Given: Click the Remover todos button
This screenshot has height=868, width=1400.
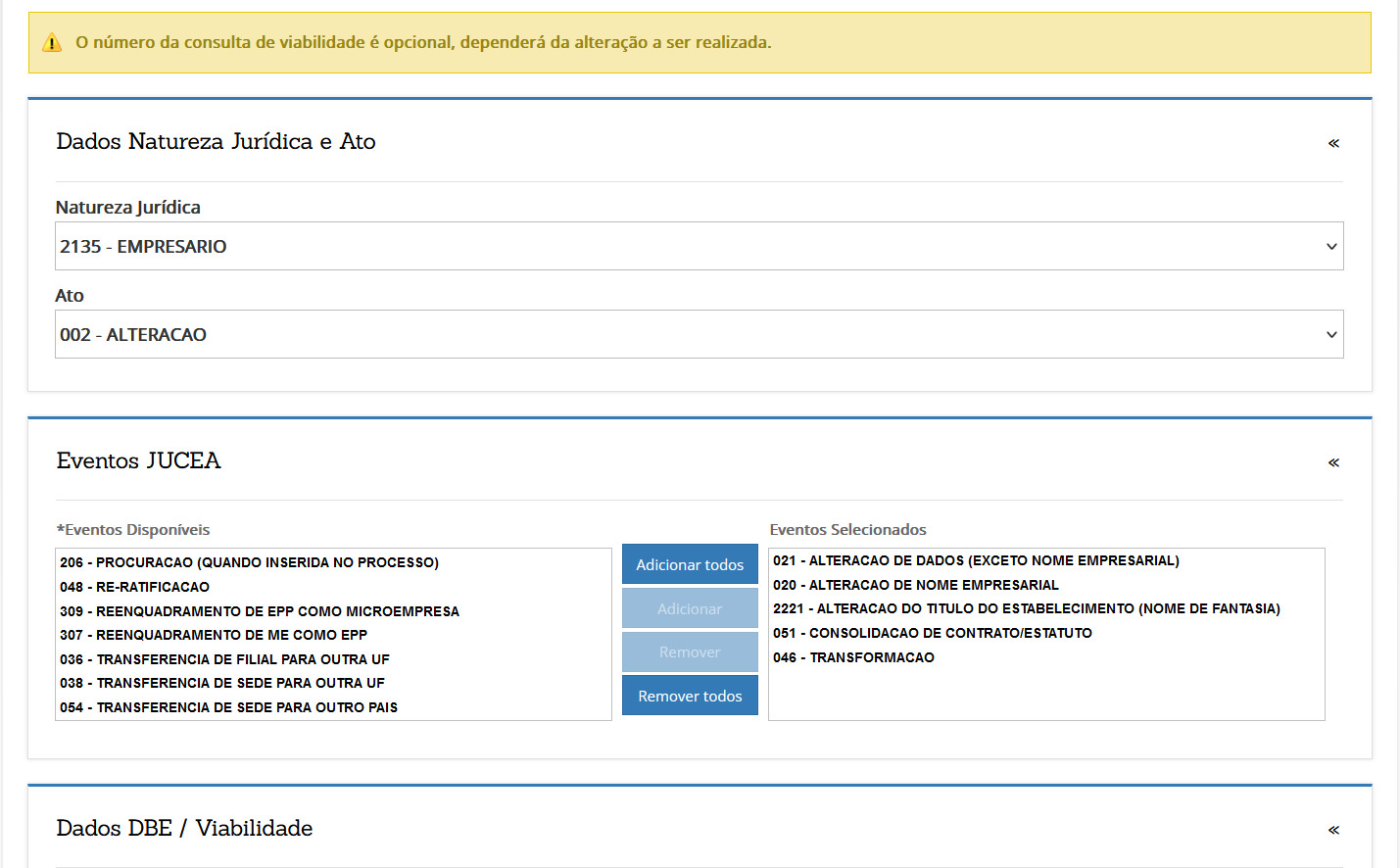Looking at the screenshot, I should click(690, 696).
